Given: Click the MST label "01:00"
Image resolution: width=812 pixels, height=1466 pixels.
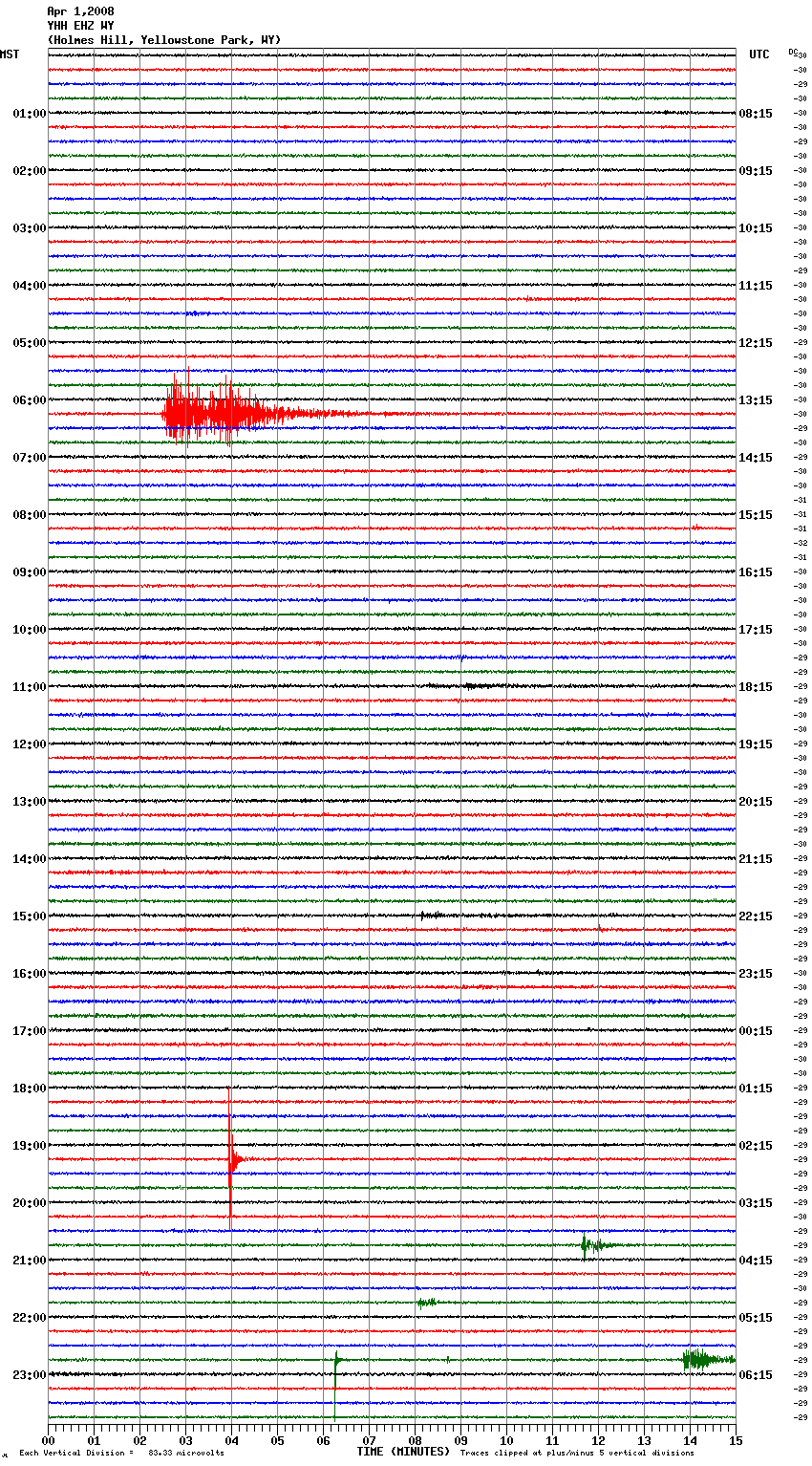Looking at the screenshot, I should tap(30, 114).
